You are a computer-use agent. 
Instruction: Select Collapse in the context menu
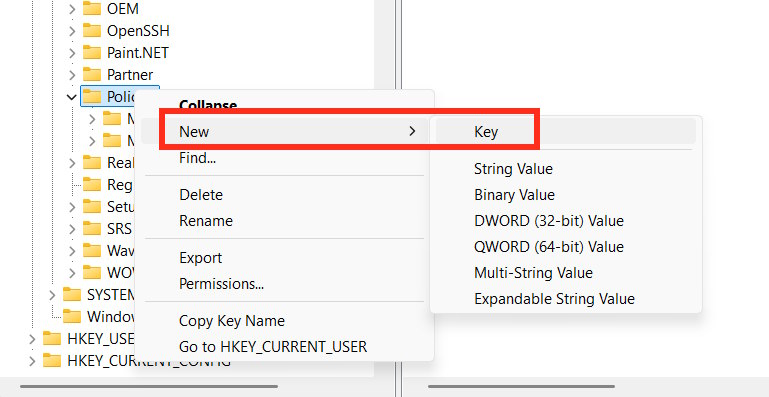pos(208,105)
